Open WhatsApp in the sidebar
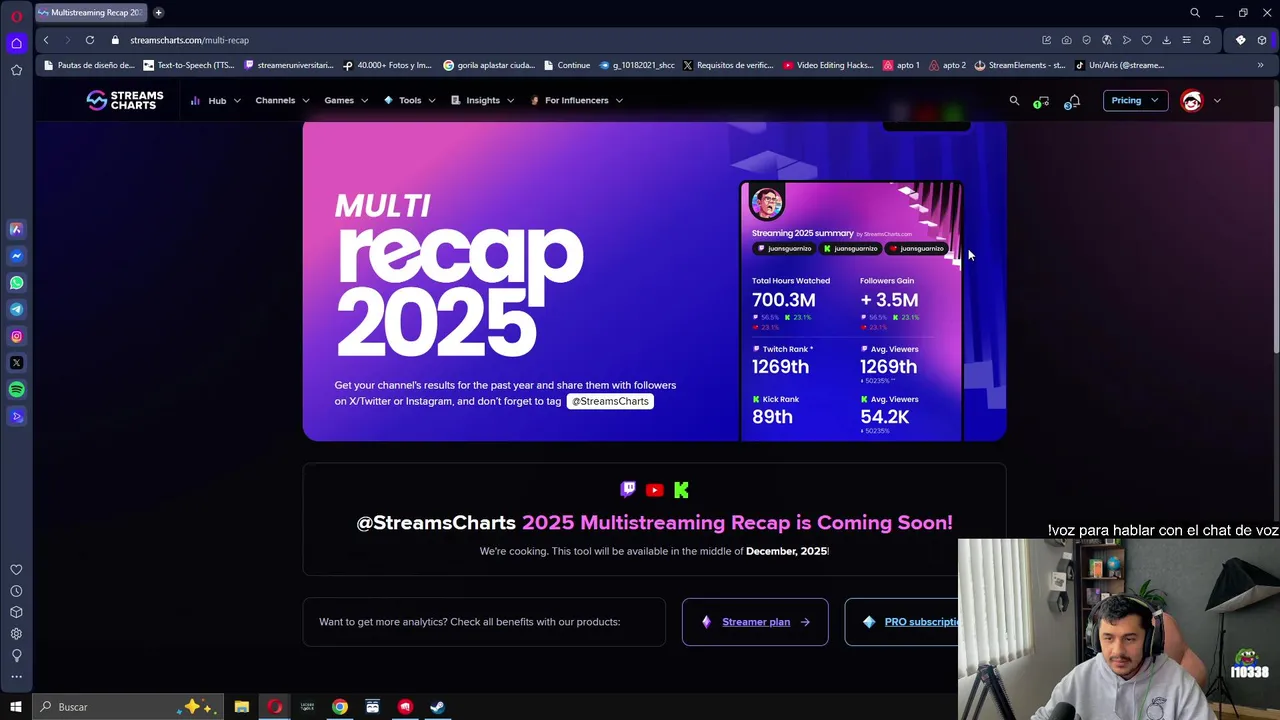The image size is (1280, 720). [x=16, y=283]
